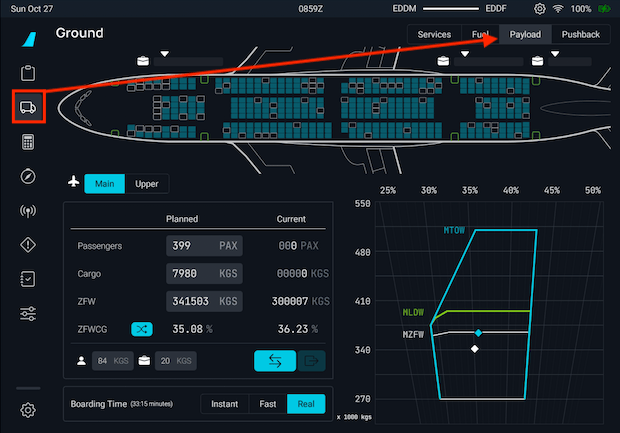The image size is (620, 433).
Task: Switch to the Pushback tab
Action: click(x=581, y=34)
